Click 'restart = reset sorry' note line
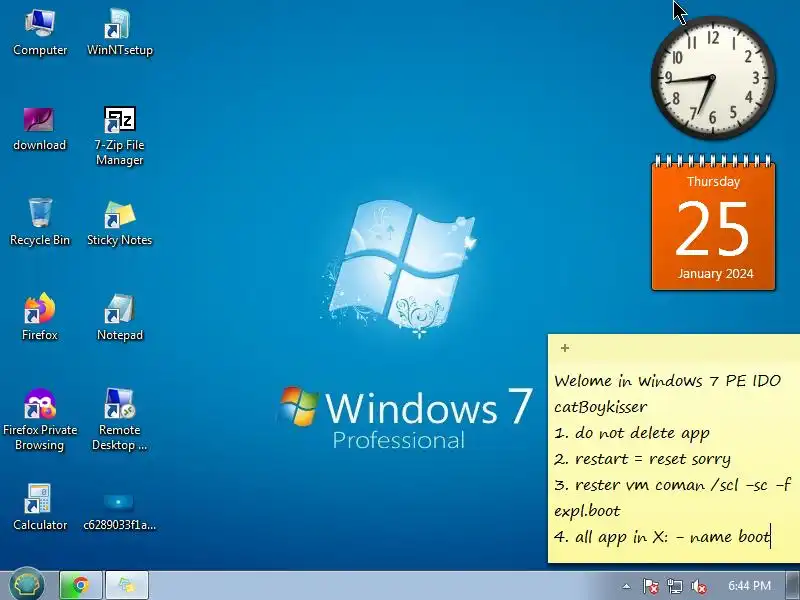 pos(642,459)
